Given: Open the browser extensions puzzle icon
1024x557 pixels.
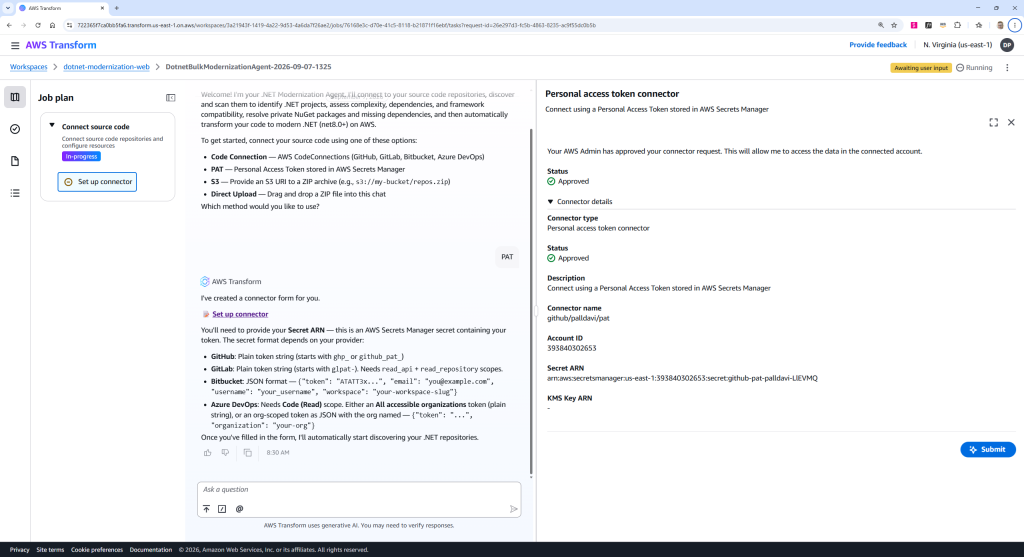Looking at the screenshot, I should coord(957,25).
